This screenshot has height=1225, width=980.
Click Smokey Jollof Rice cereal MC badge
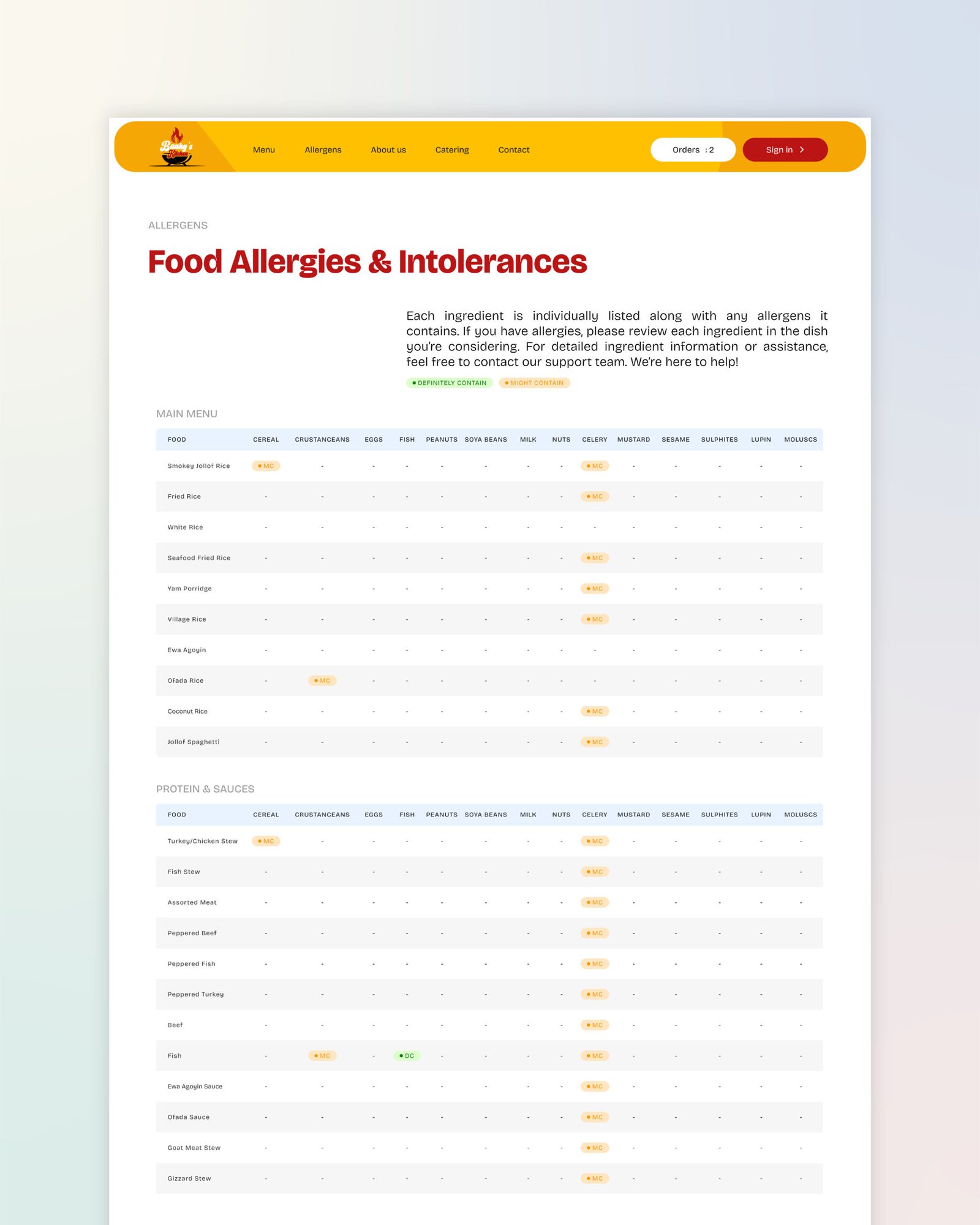(x=266, y=466)
